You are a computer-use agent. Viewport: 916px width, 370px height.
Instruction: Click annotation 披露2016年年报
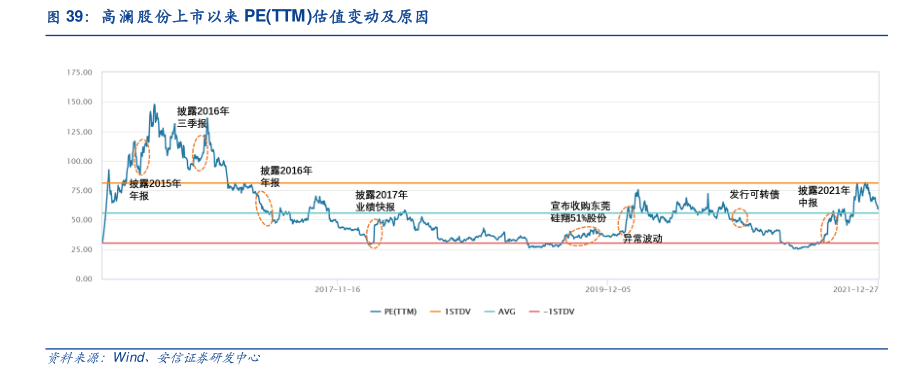(x=286, y=177)
